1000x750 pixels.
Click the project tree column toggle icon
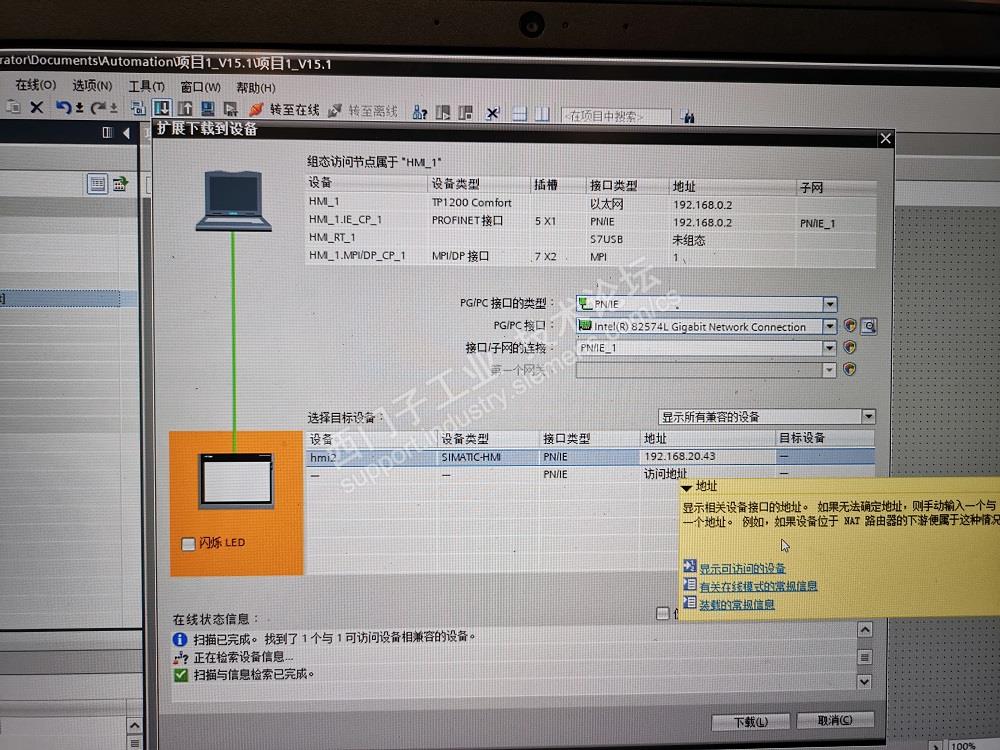[x=107, y=132]
